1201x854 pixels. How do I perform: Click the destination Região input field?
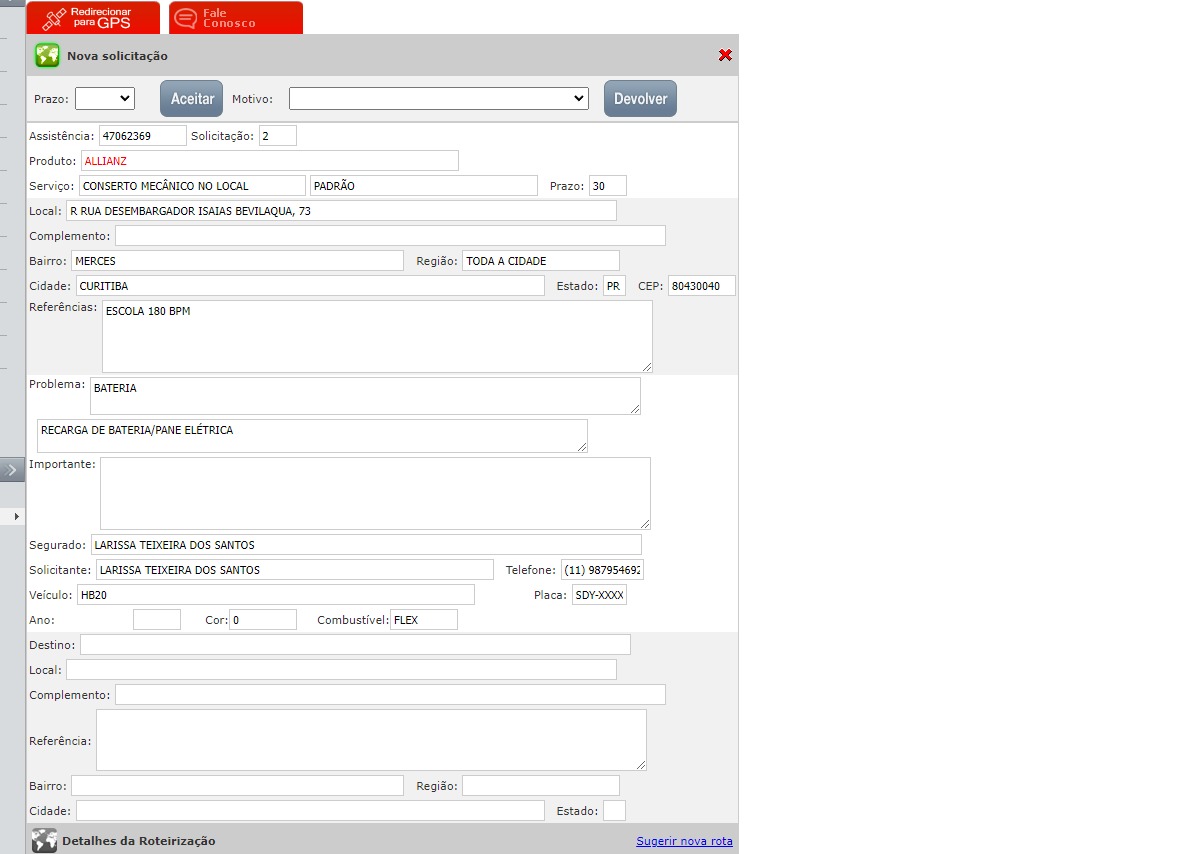541,785
